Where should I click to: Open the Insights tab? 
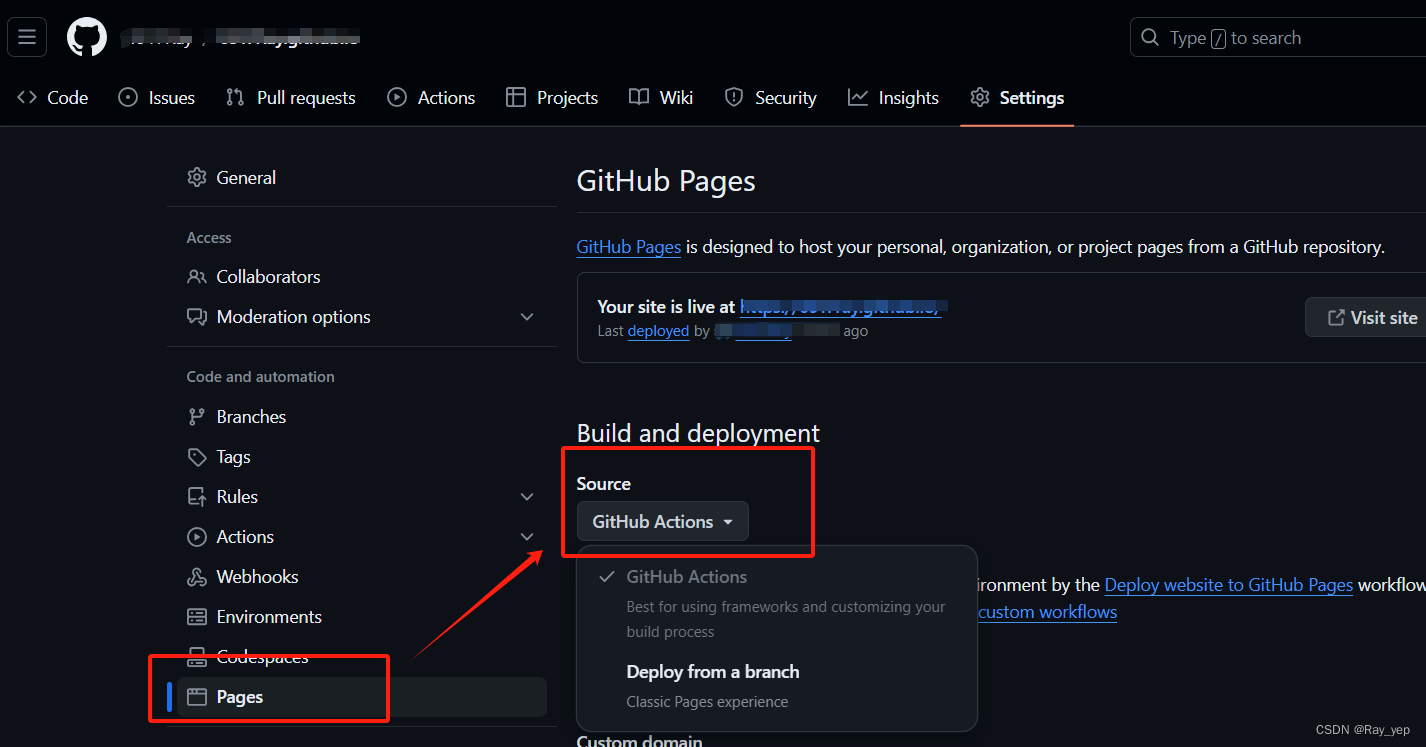point(894,97)
